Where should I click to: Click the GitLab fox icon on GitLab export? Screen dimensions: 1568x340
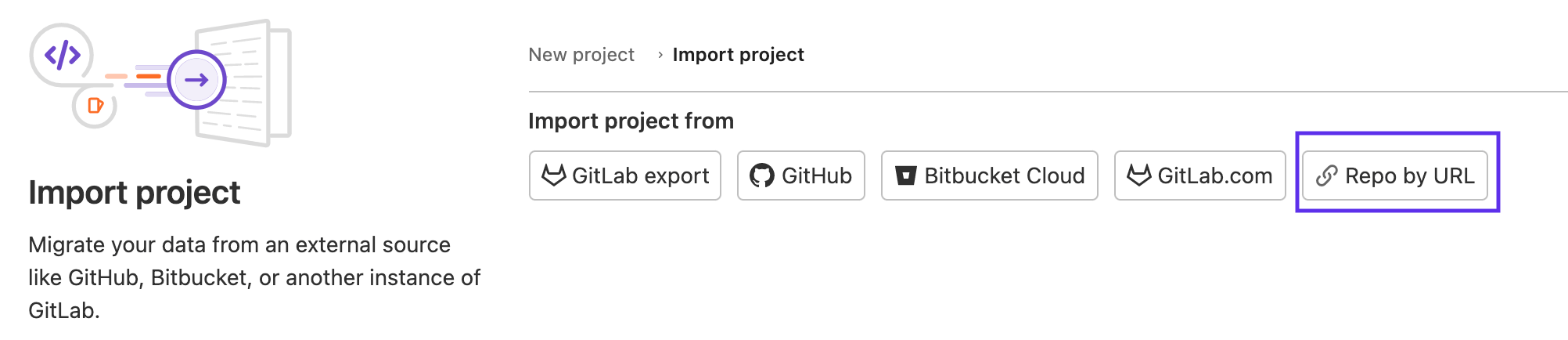[553, 175]
